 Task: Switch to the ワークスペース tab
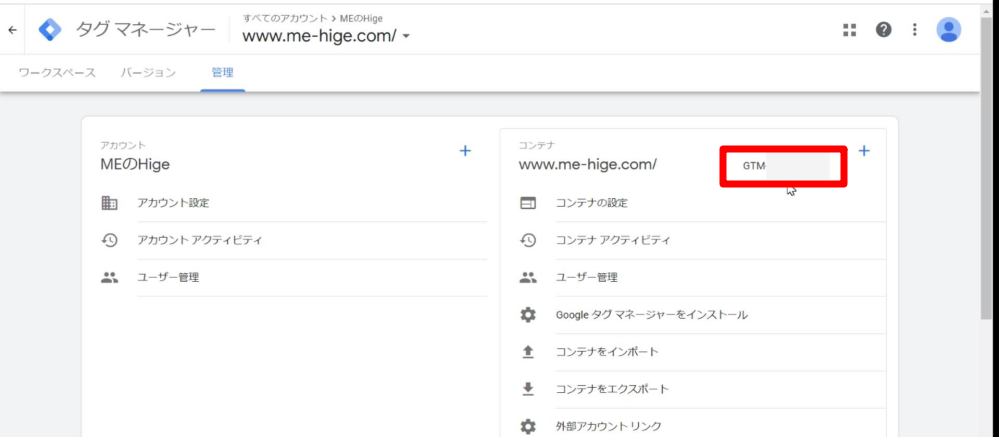click(x=57, y=73)
